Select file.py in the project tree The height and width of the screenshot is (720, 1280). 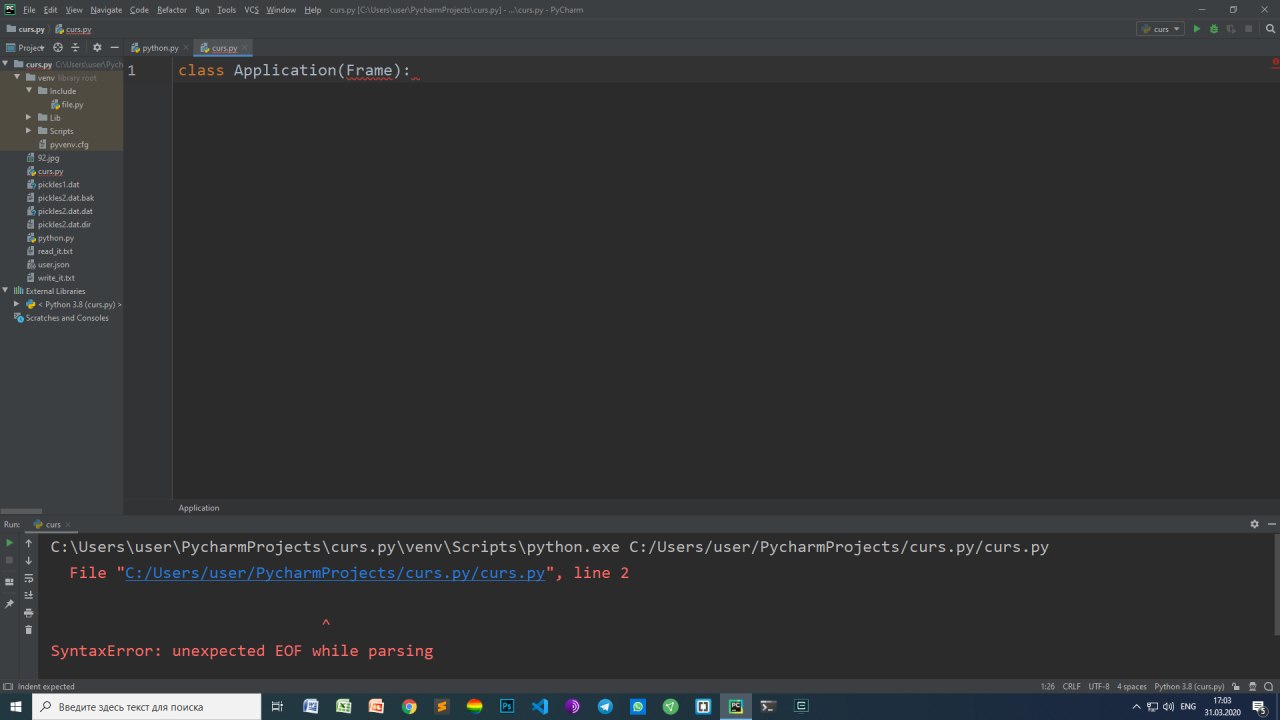pyautogui.click(x=66, y=104)
